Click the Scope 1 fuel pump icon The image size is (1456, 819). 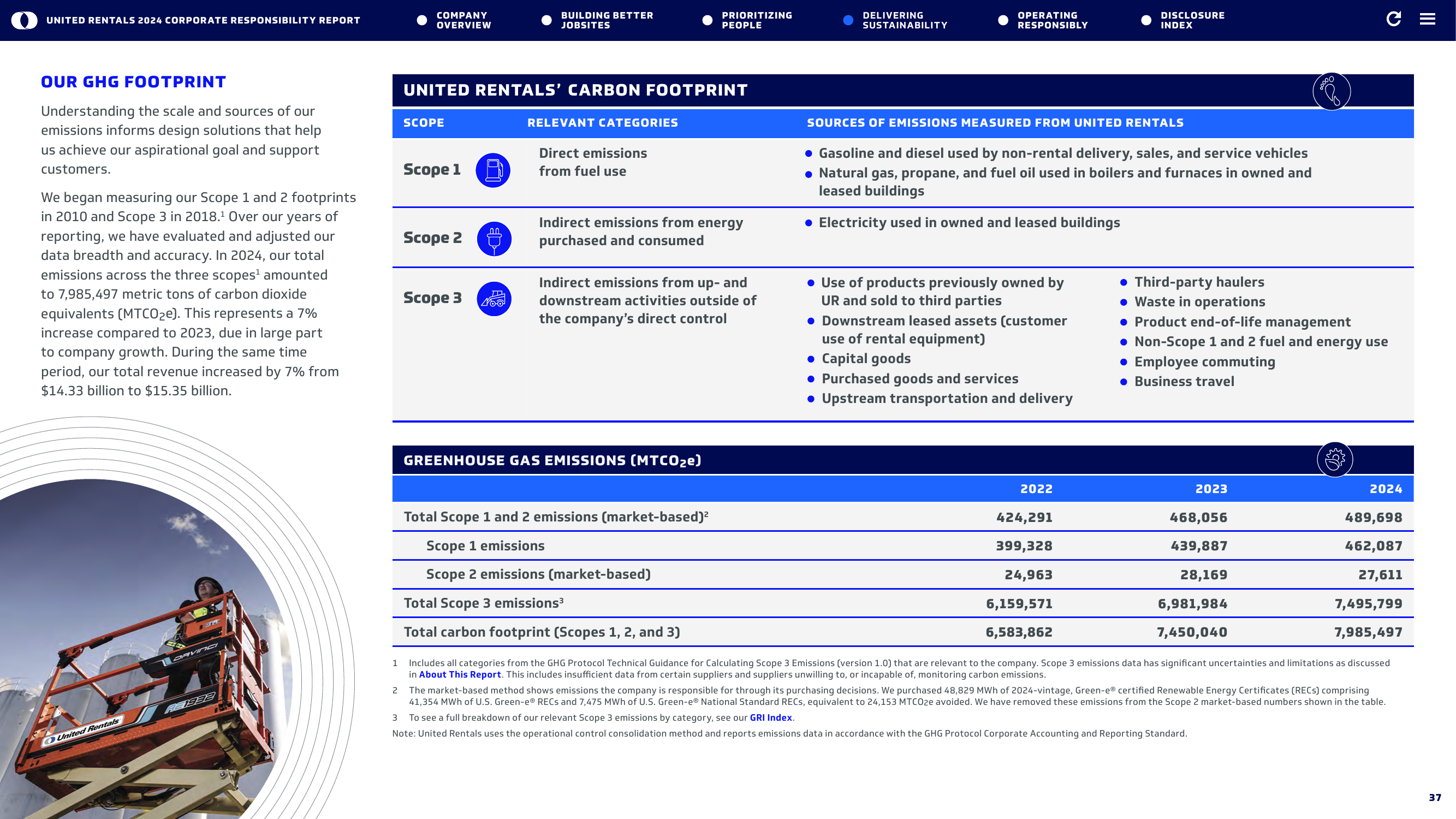click(493, 170)
